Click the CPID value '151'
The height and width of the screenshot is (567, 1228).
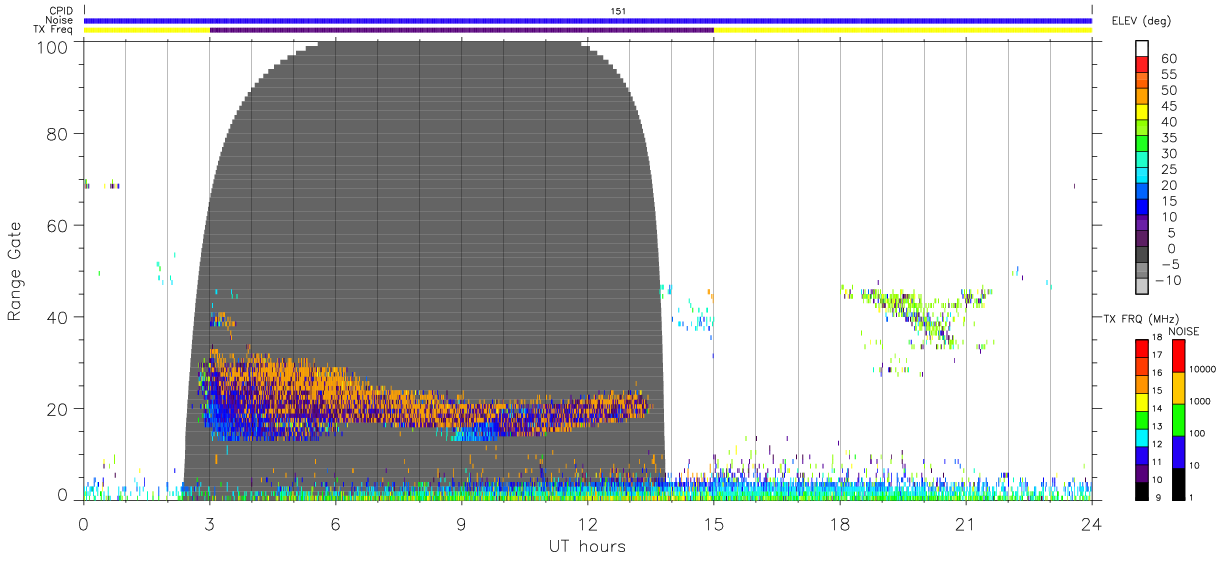(618, 11)
